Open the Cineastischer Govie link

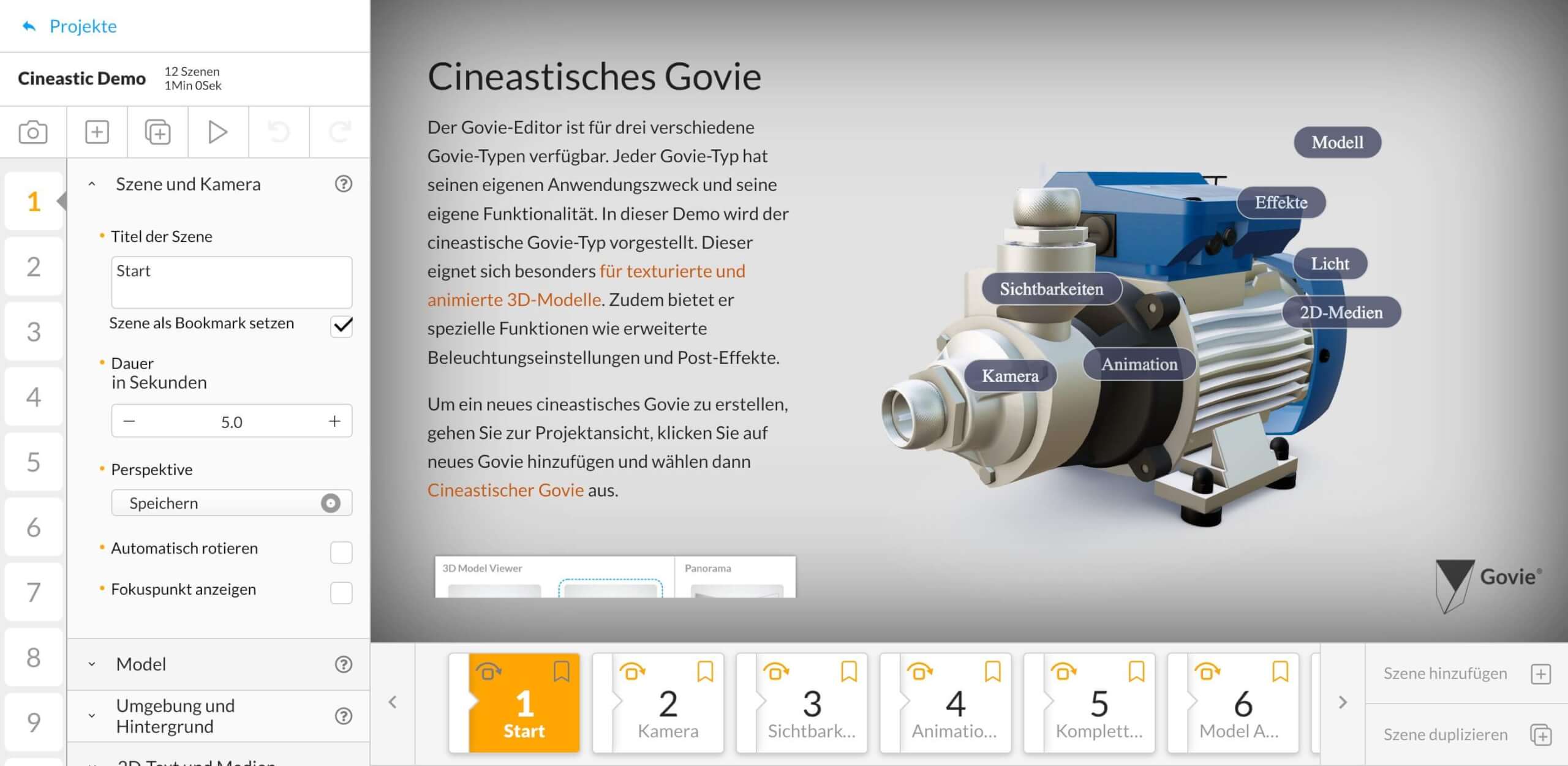click(505, 490)
